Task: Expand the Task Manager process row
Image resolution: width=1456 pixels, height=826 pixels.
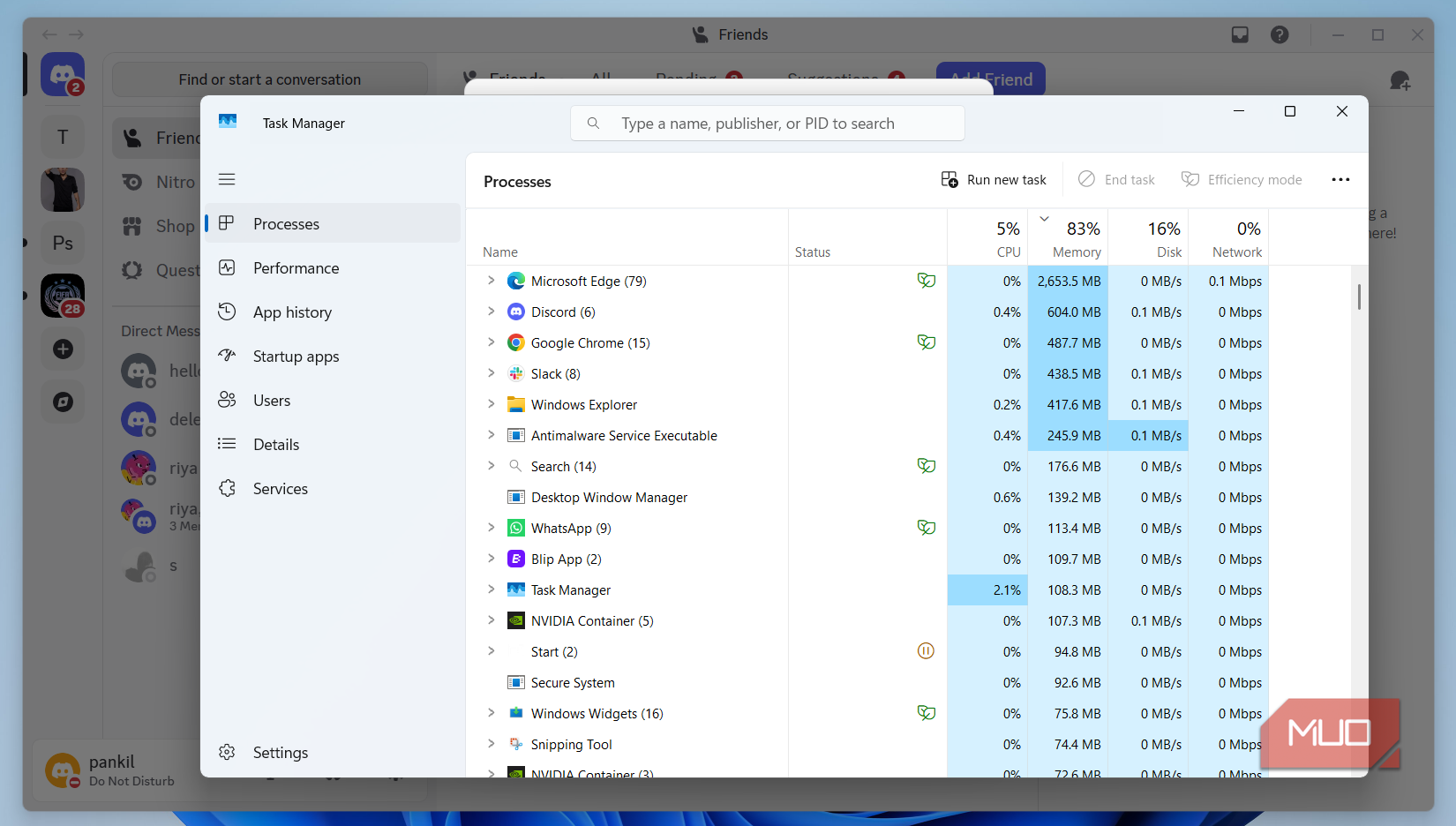Action: (x=492, y=589)
